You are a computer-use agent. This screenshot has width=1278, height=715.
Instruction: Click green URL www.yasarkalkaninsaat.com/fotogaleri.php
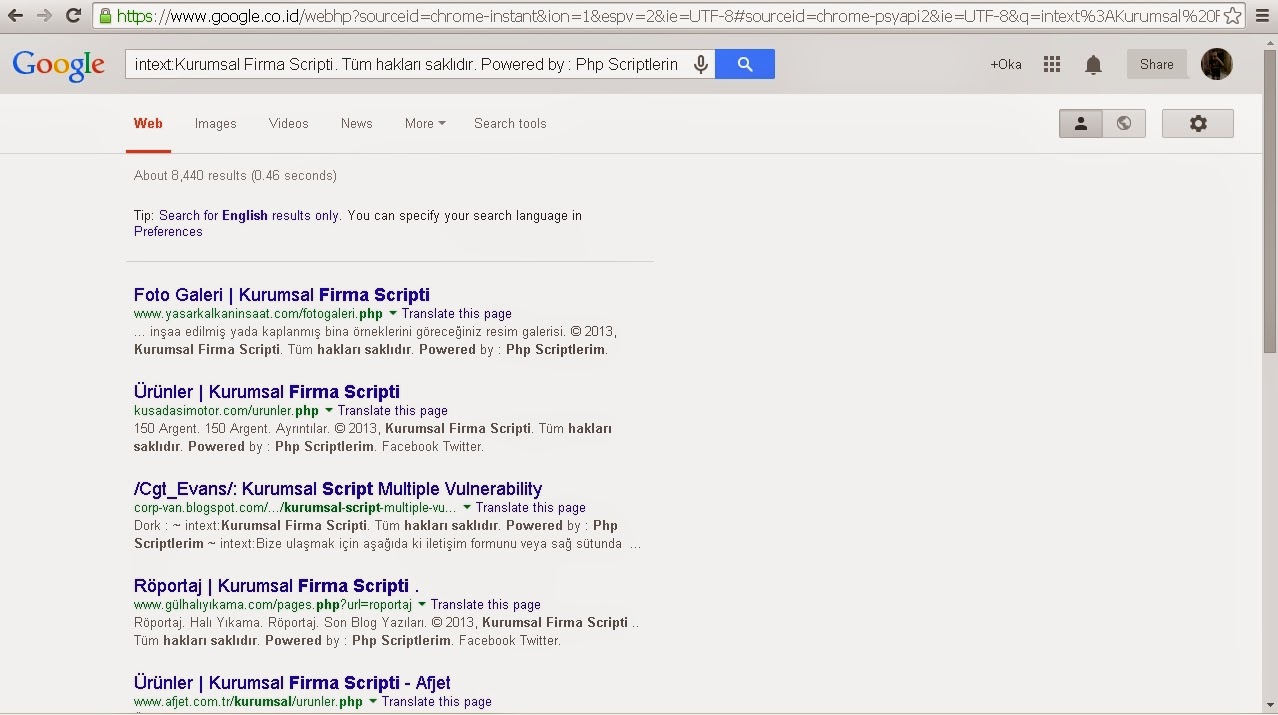pyautogui.click(x=258, y=313)
